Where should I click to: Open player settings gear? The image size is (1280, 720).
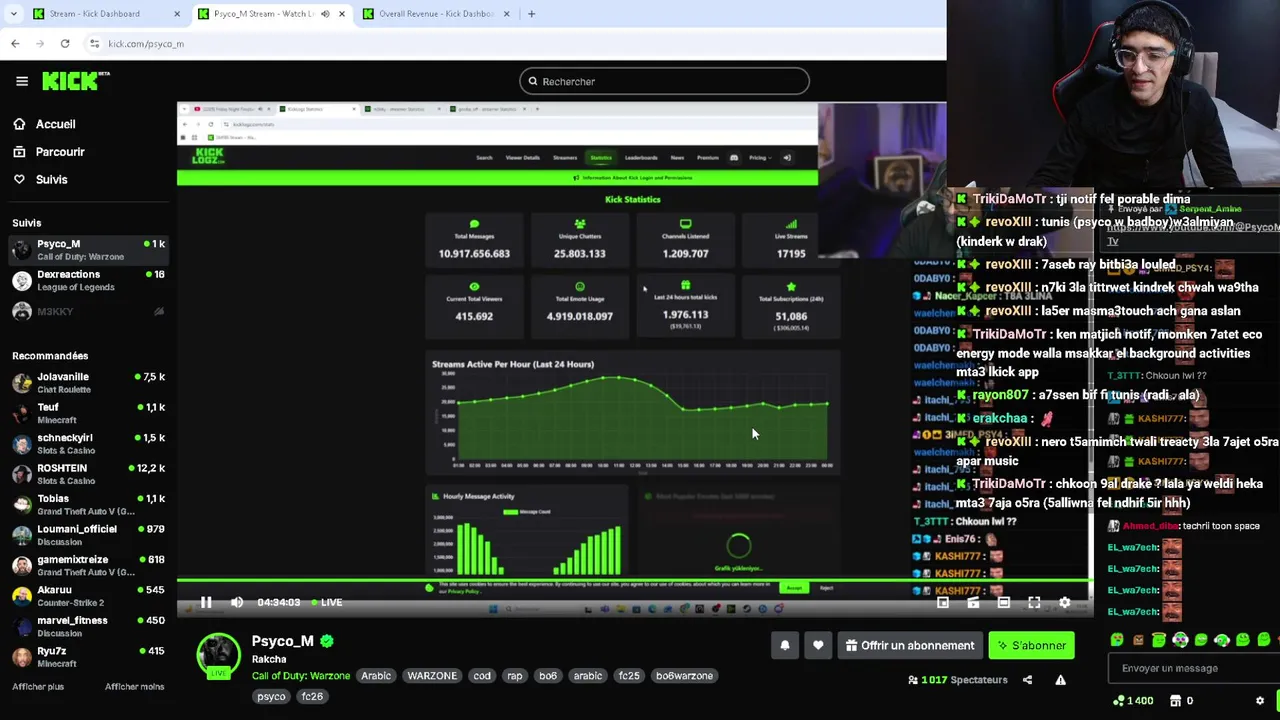tap(1065, 602)
